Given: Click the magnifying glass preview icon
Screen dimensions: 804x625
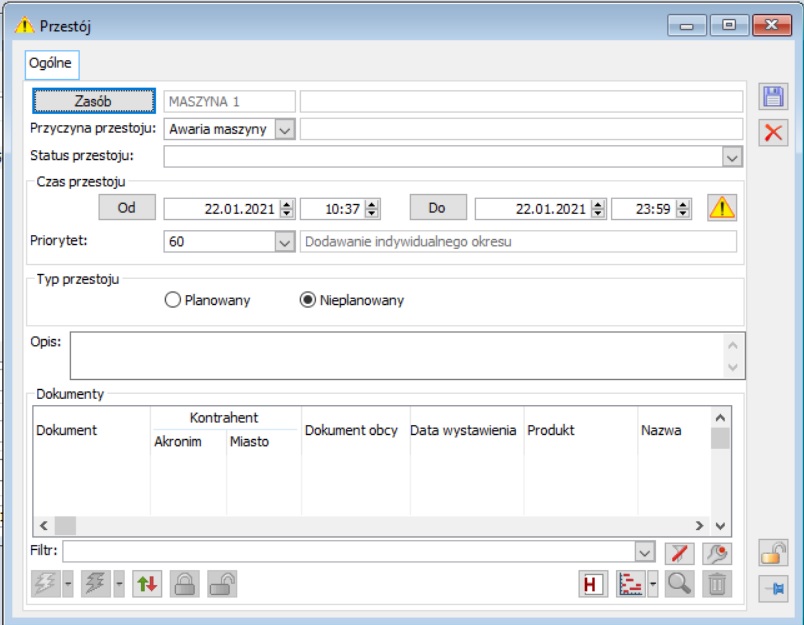Looking at the screenshot, I should pyautogui.click(x=679, y=584).
